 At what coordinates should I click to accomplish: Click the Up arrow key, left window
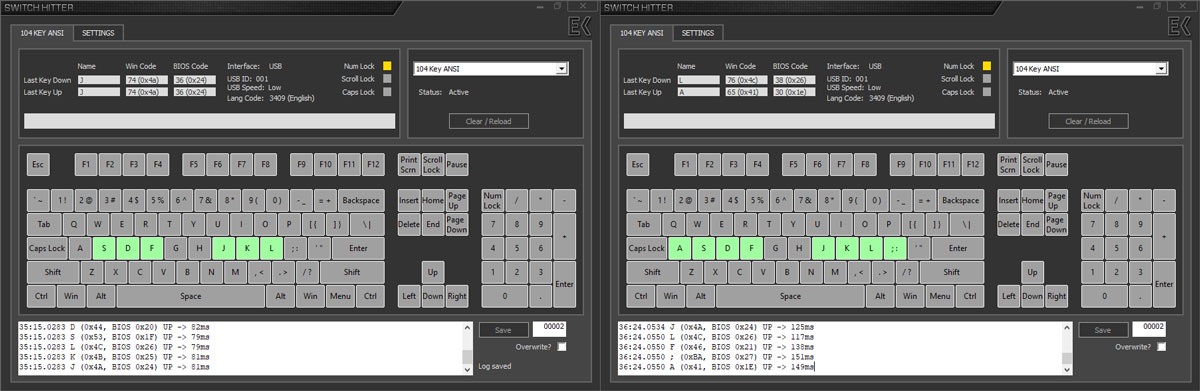coord(432,271)
